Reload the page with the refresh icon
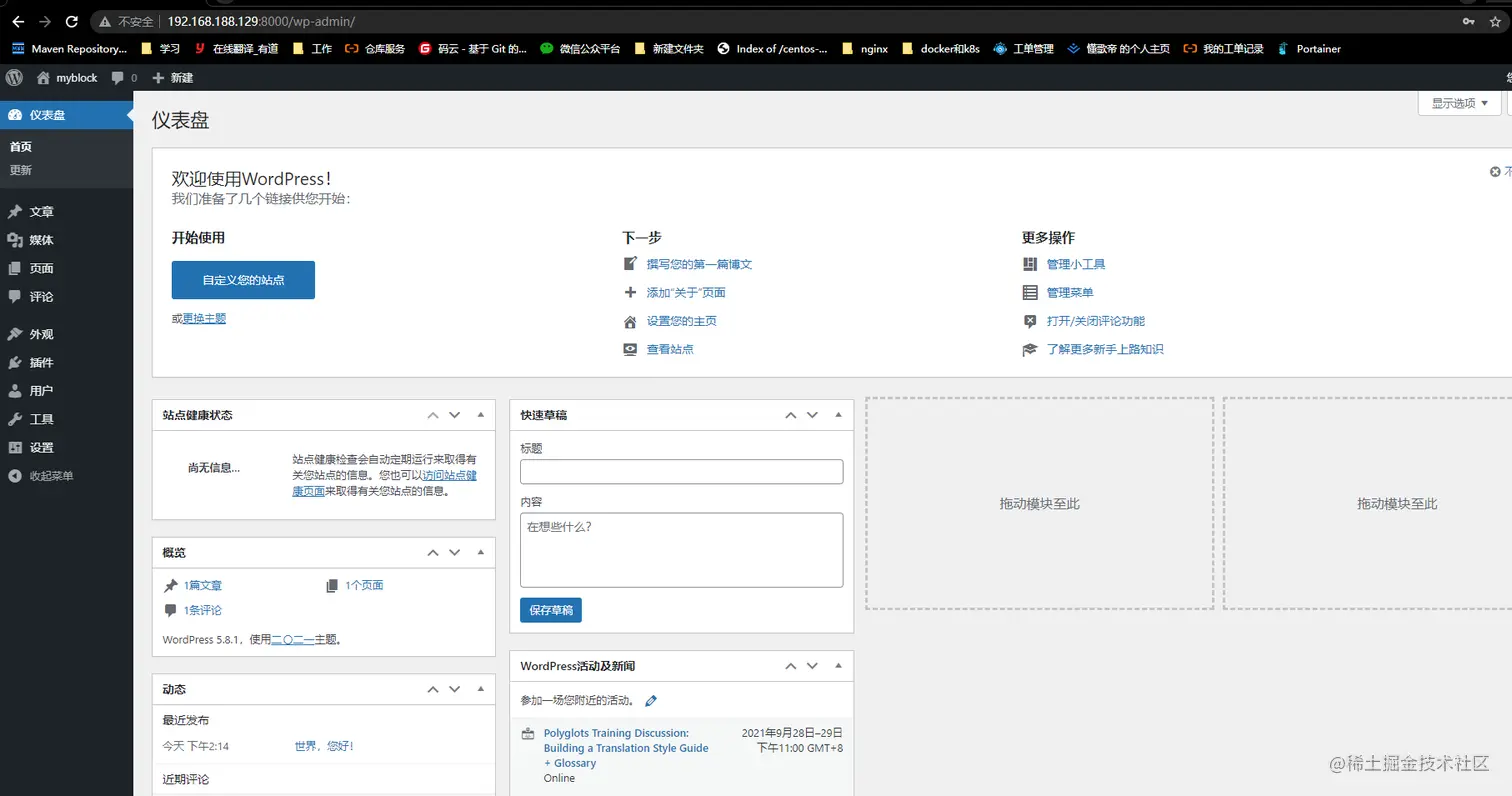Image resolution: width=1512 pixels, height=796 pixels. click(72, 21)
